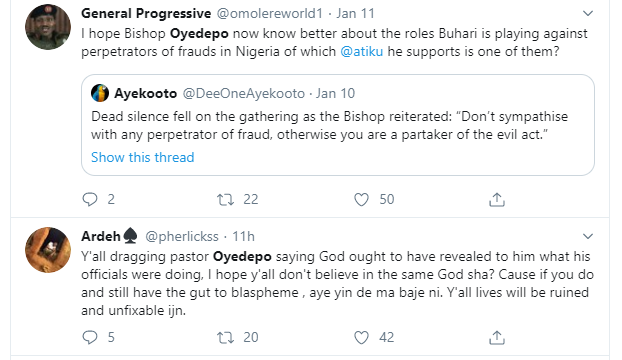Open Ayekooto's small parrot avatar
The height and width of the screenshot is (360, 622).
(x=100, y=93)
